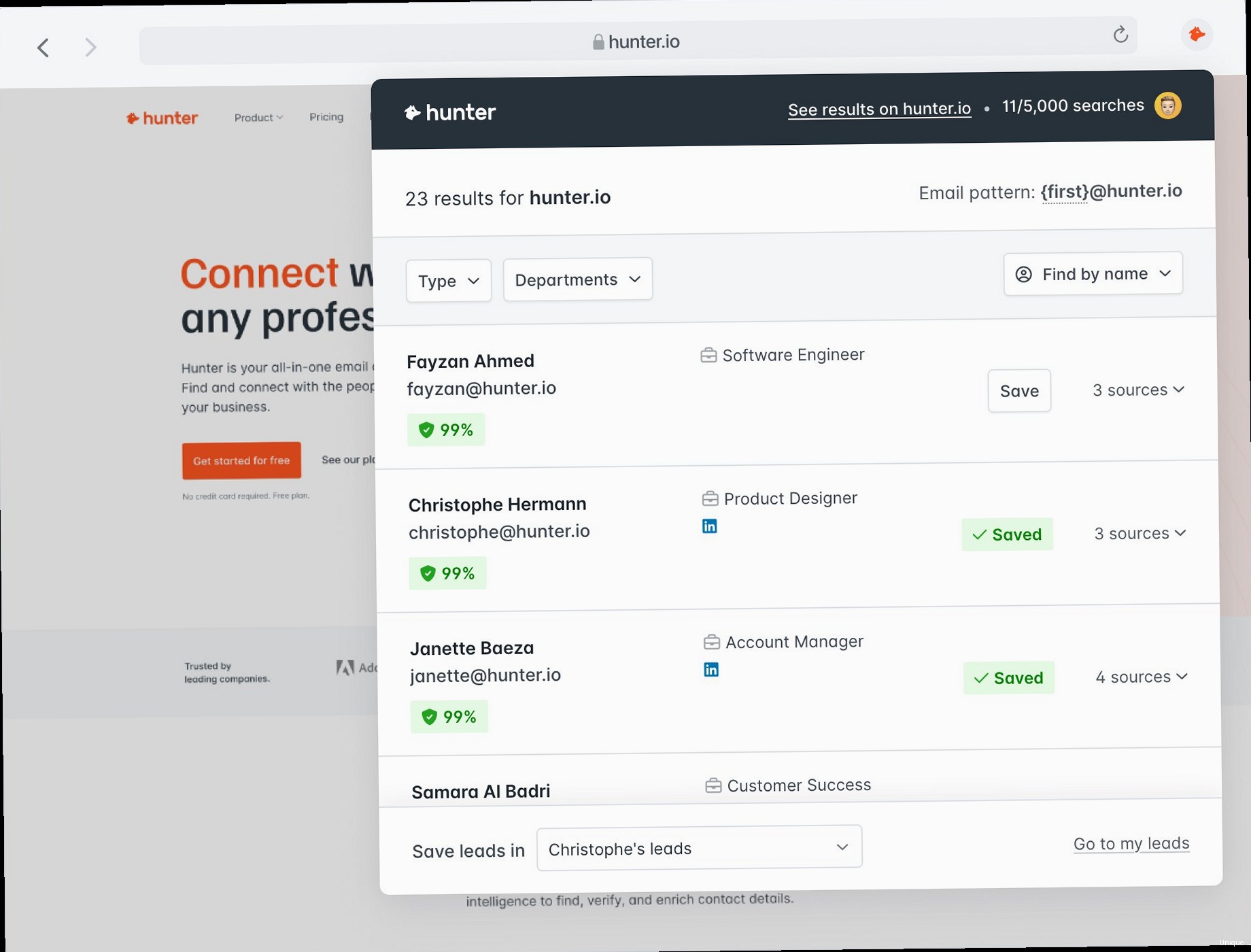Screen dimensions: 1251x952
Task: Open Christophe Hermann's LinkedIn icon
Action: (709, 526)
